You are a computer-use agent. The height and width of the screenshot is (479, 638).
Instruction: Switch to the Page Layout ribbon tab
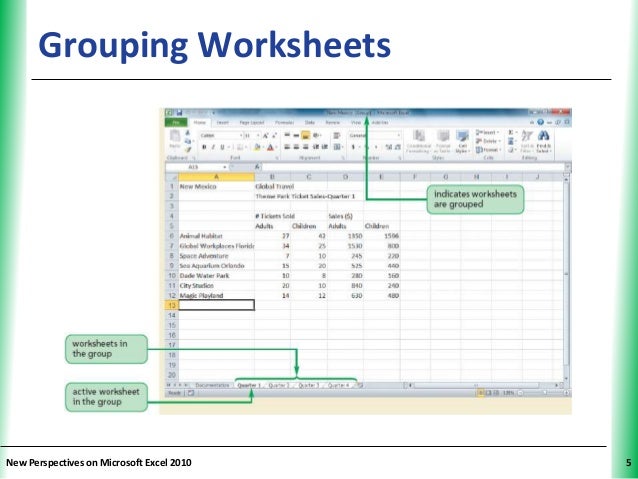click(252, 122)
